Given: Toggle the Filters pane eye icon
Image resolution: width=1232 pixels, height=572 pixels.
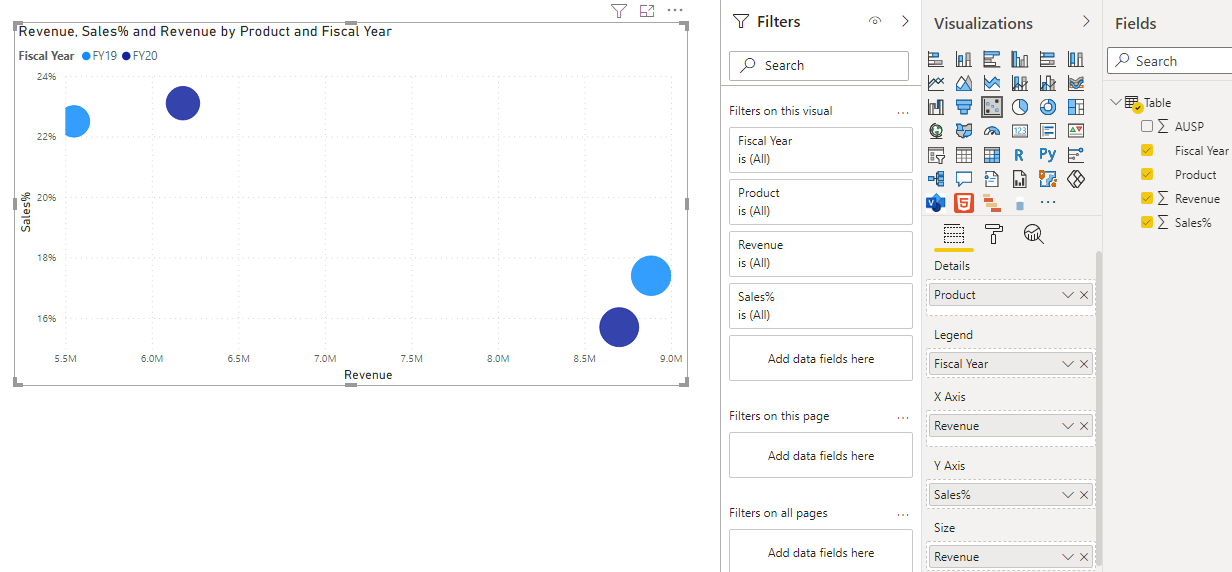Looking at the screenshot, I should pyautogui.click(x=875, y=21).
